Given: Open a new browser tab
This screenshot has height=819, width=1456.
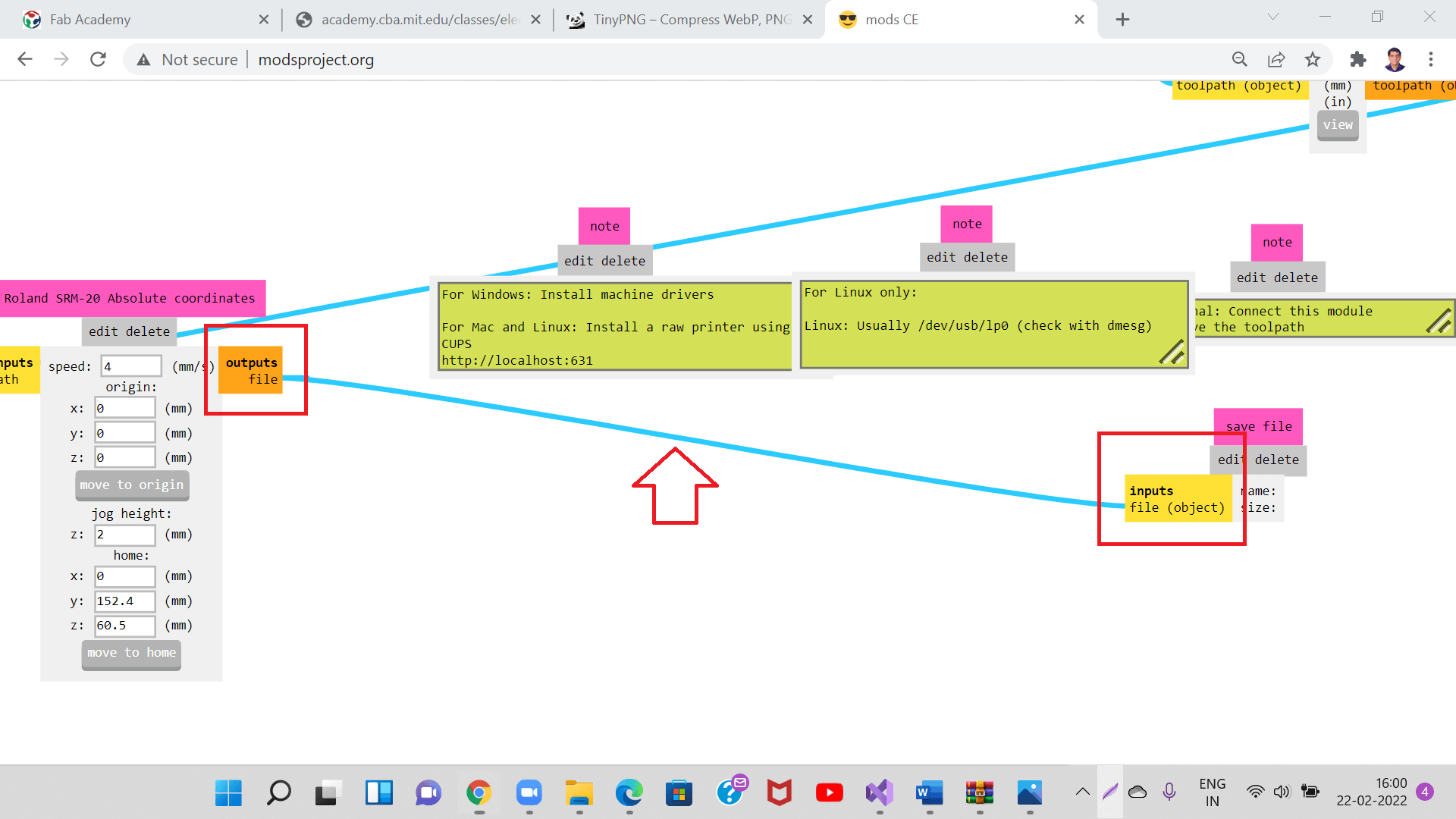Looking at the screenshot, I should pyautogui.click(x=1123, y=20).
